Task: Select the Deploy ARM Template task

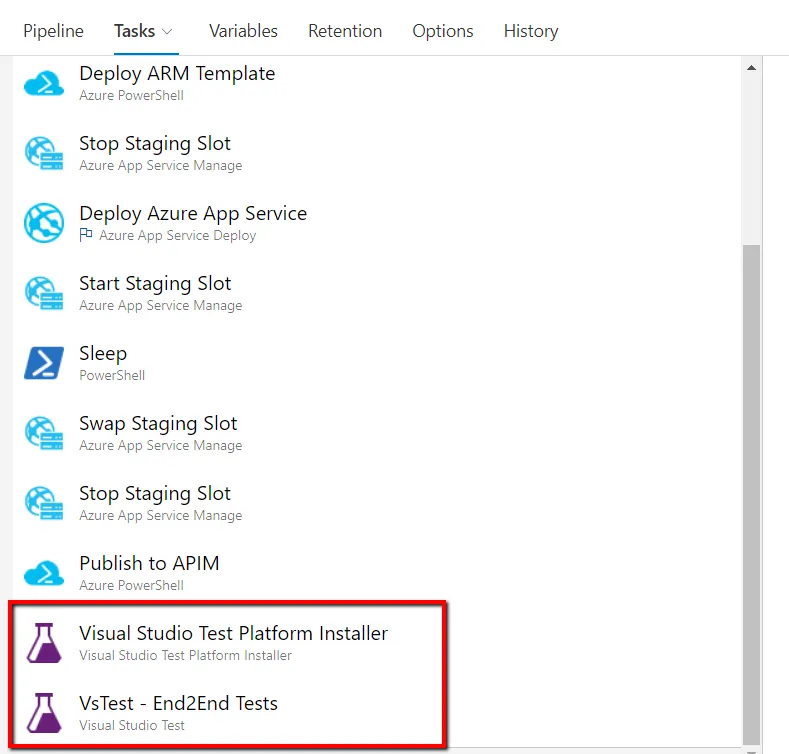Action: pos(377,84)
